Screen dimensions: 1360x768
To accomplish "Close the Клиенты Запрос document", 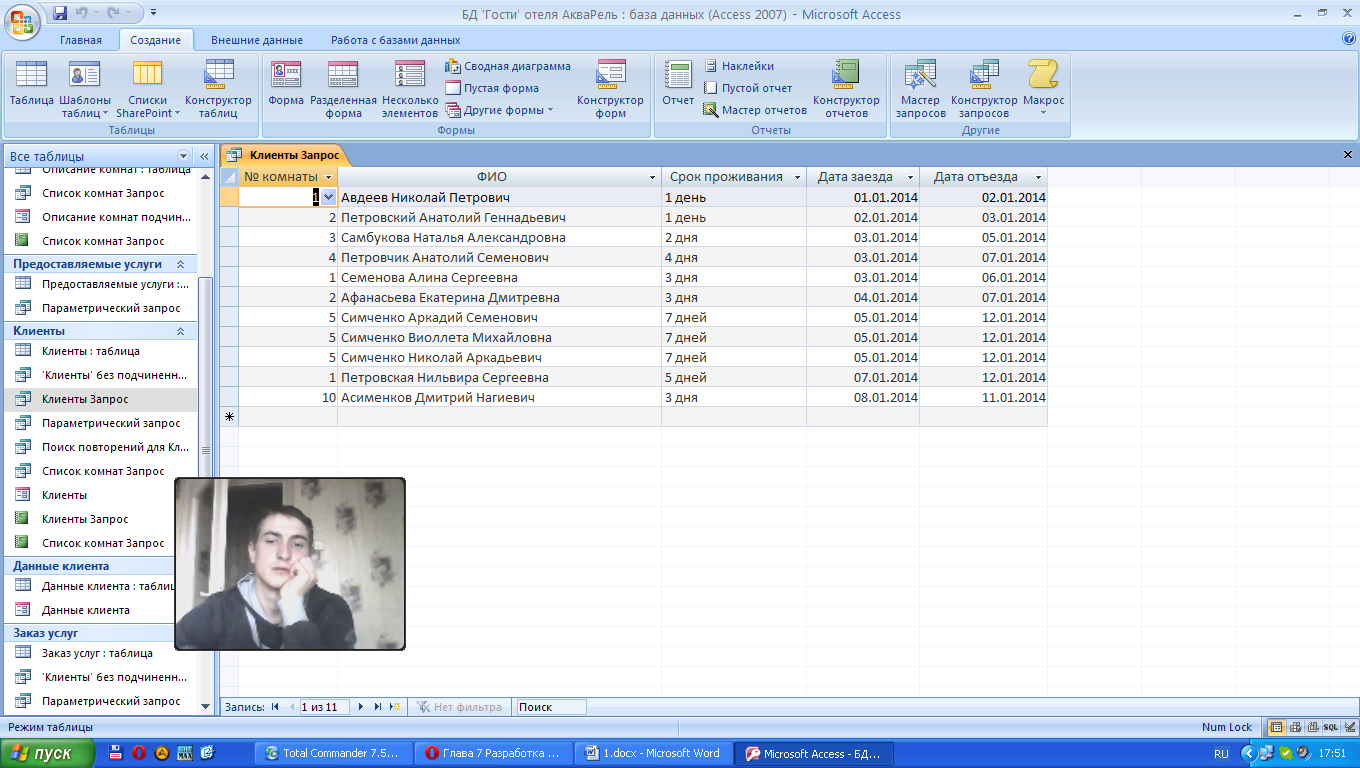I will [x=1348, y=155].
